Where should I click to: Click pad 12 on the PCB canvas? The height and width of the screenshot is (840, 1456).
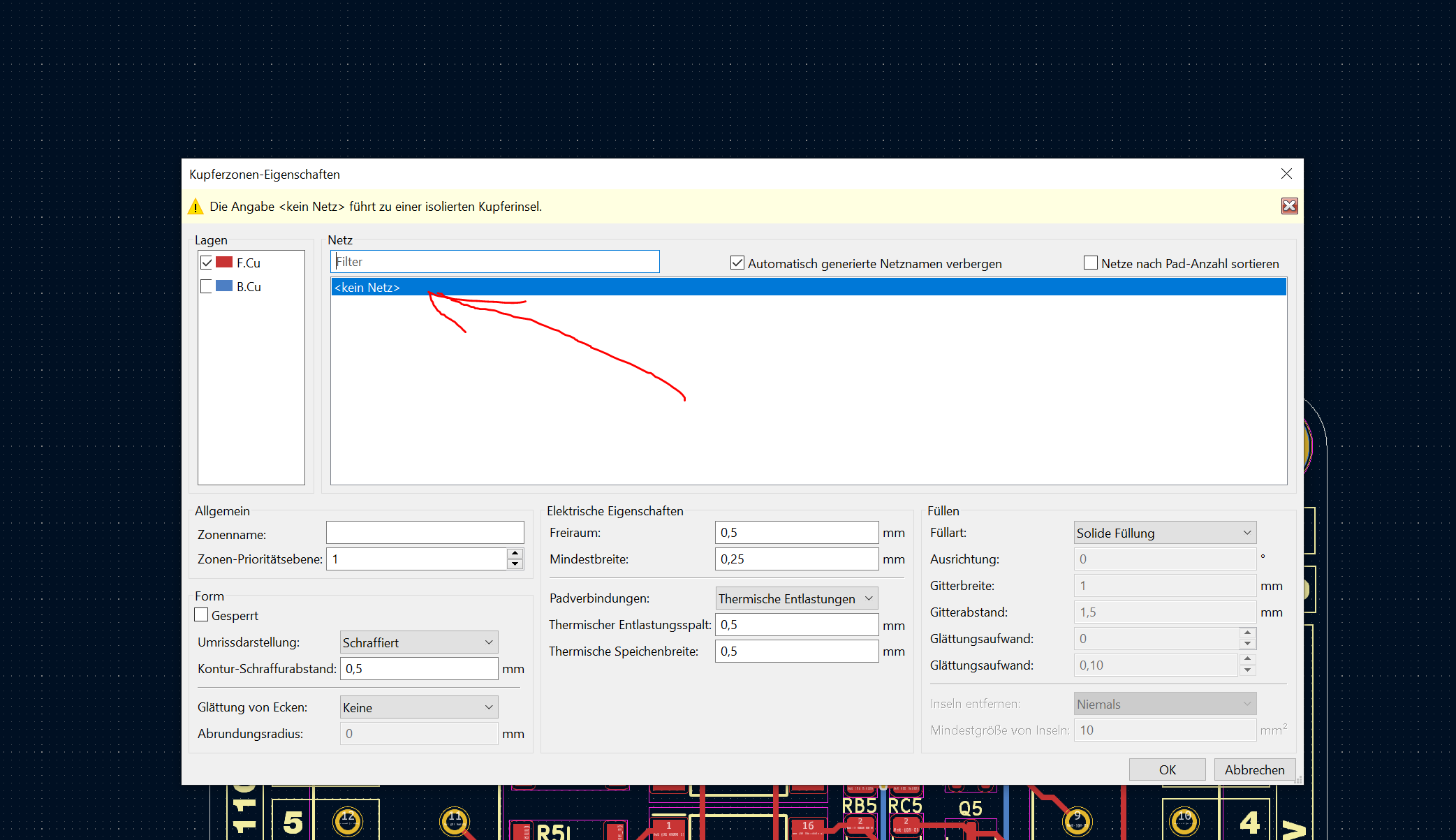pos(348,821)
